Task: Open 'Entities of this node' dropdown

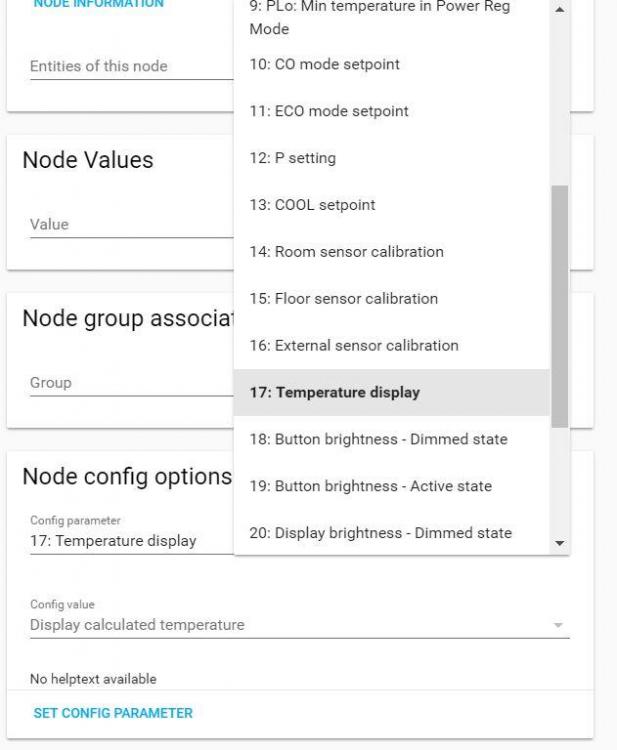Action: coord(130,66)
